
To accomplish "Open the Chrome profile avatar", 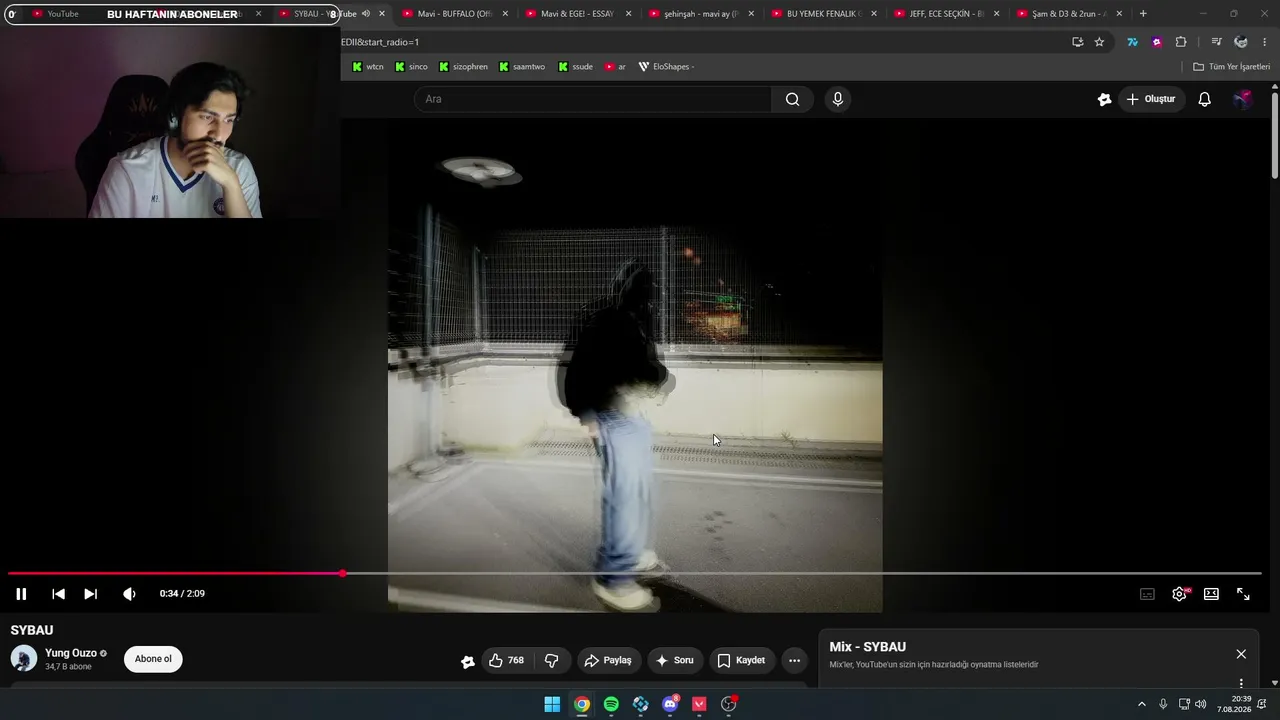I will 1241,42.
